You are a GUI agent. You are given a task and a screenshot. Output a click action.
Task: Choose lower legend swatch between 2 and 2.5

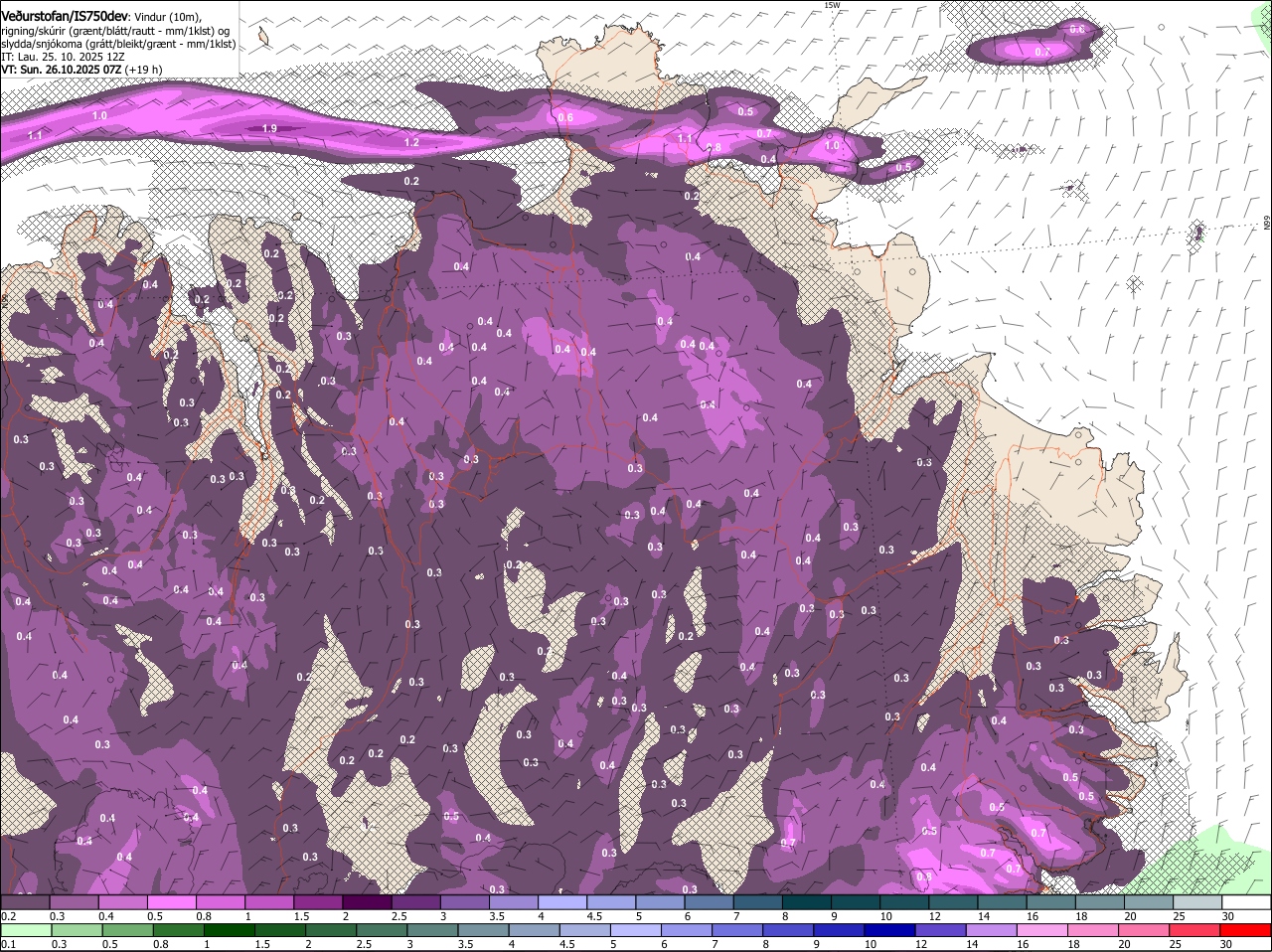(x=333, y=930)
